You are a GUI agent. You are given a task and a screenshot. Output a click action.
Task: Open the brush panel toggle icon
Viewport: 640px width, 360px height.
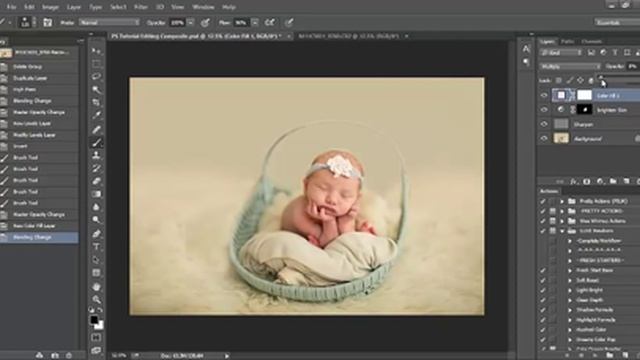(x=47, y=22)
